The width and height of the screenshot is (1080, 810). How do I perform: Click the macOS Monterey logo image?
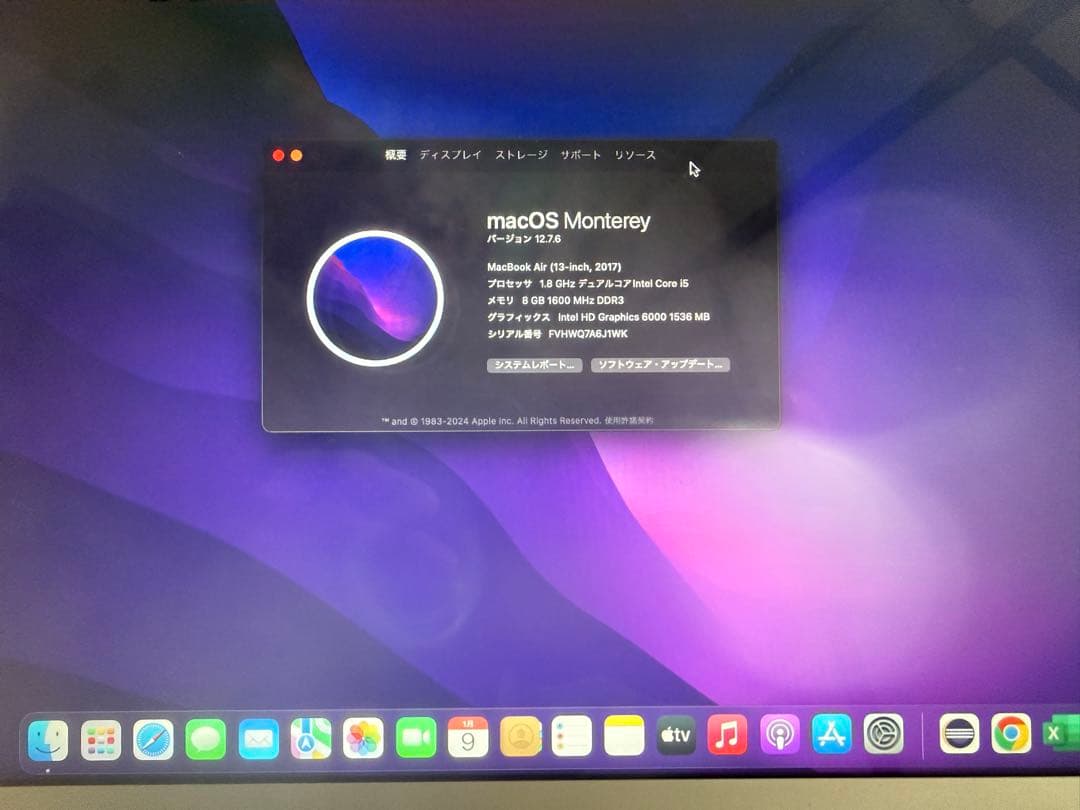pyautogui.click(x=375, y=298)
